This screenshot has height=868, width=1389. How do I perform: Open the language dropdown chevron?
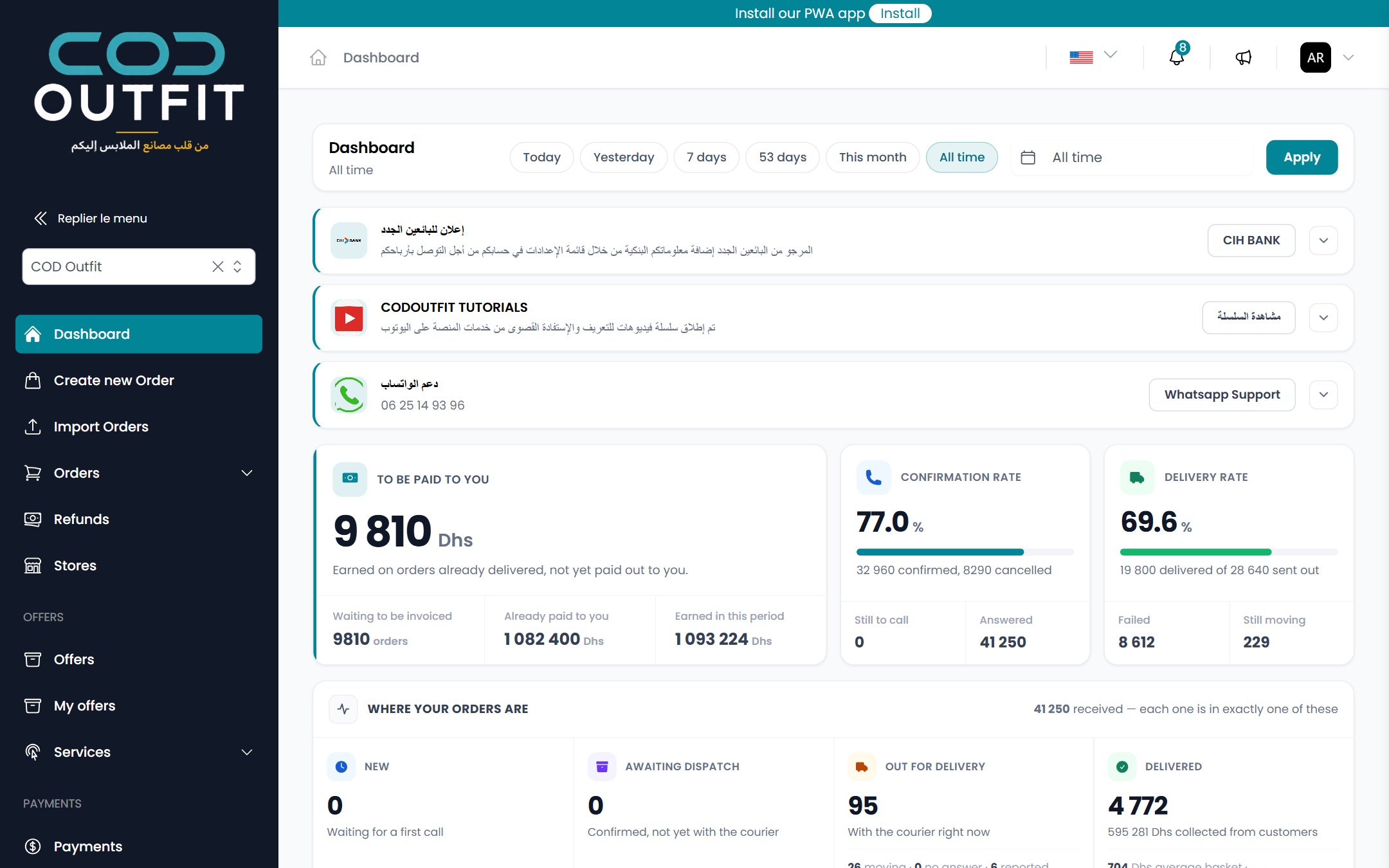1111,55
